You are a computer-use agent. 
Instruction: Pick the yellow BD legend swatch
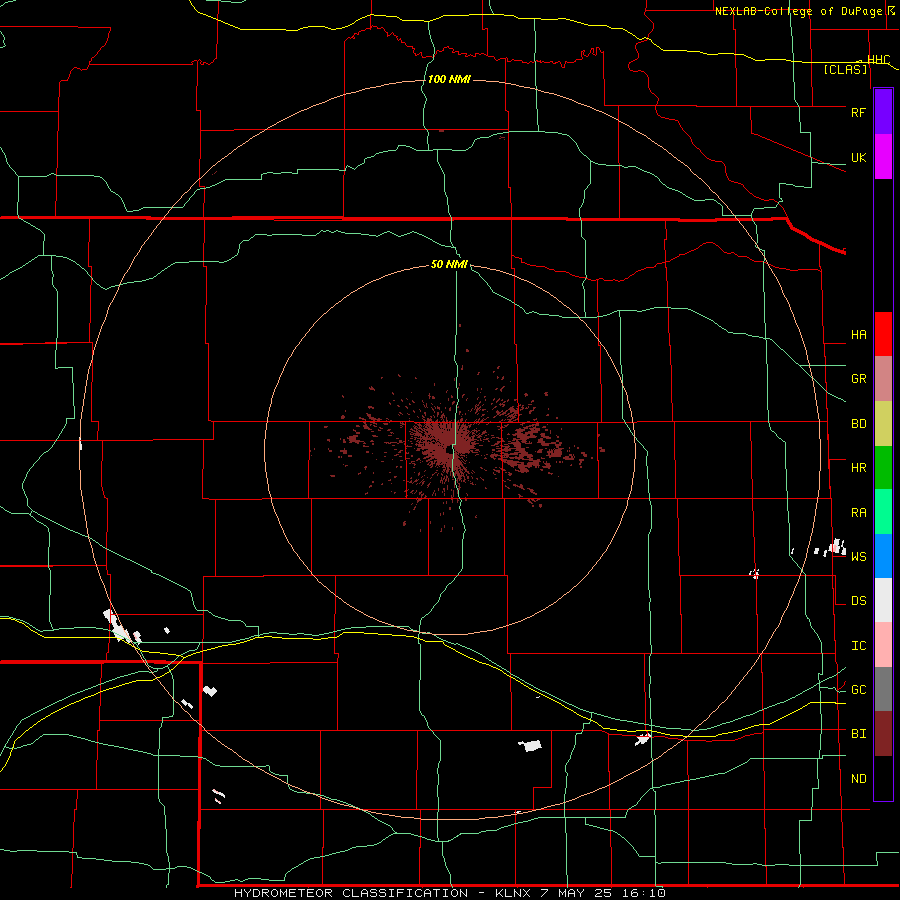(883, 424)
